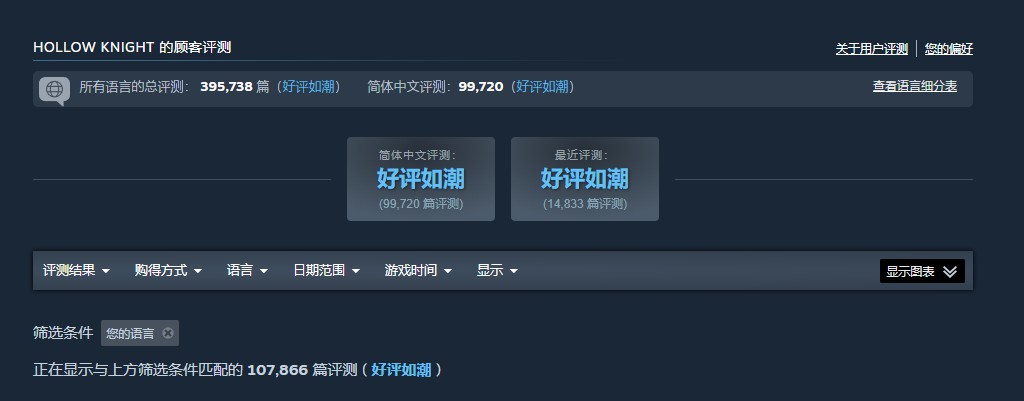
Task: Expand the 日期范围 dropdown
Action: pos(327,270)
